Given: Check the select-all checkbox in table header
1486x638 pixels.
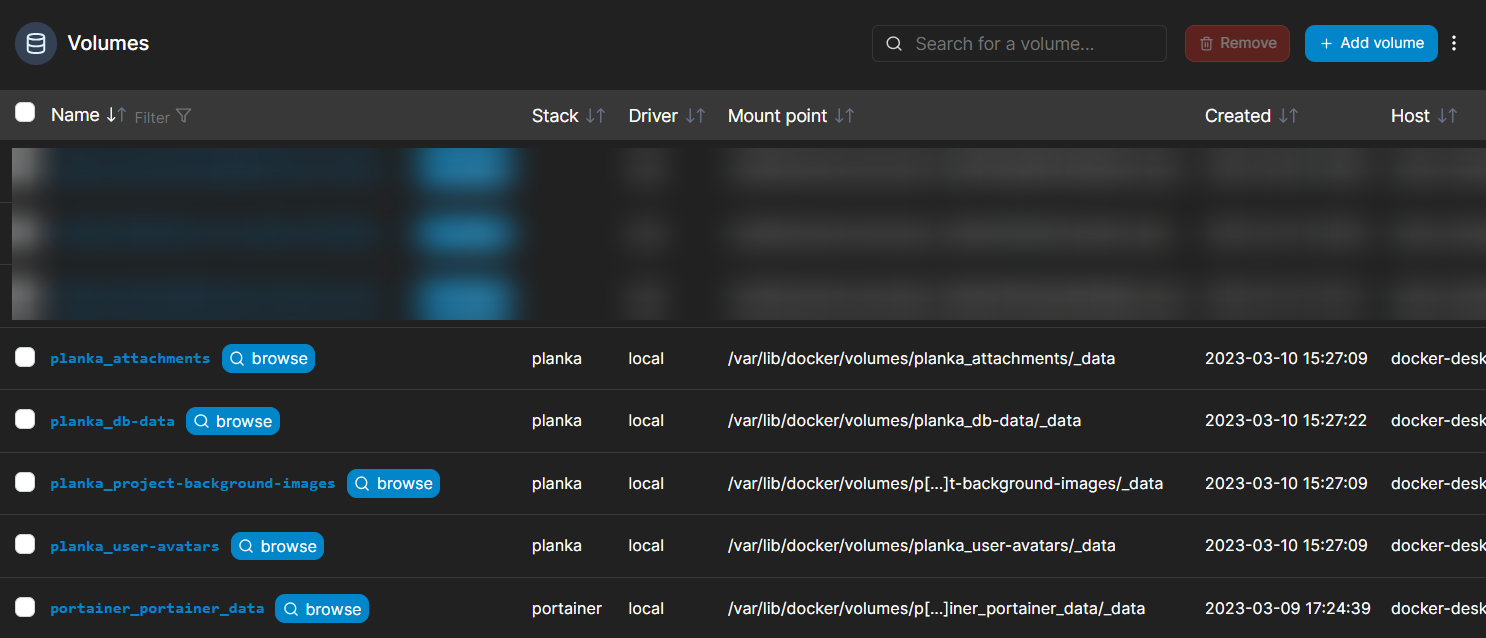Looking at the screenshot, I should 25,112.
